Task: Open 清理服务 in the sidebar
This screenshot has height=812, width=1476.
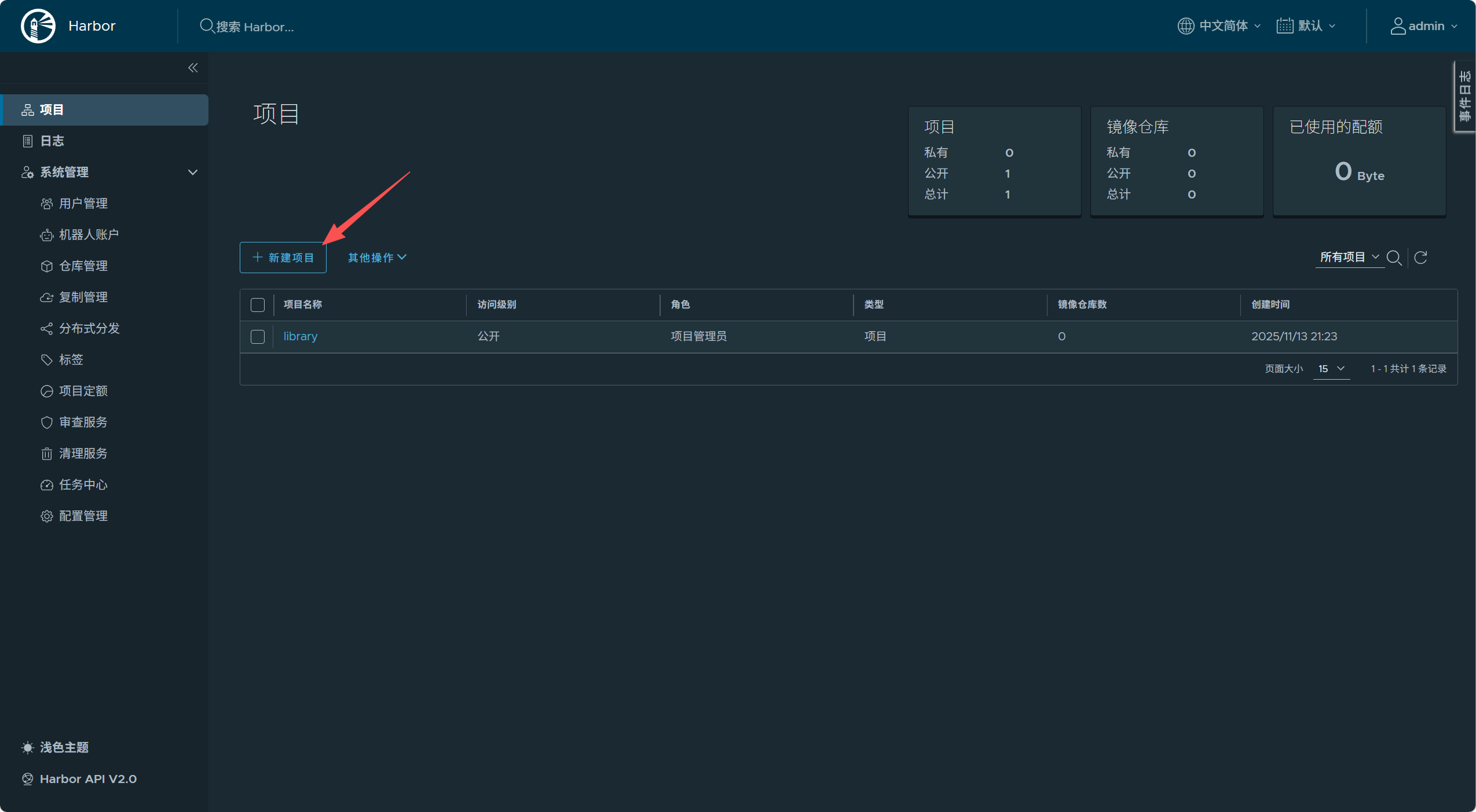Action: 83,453
